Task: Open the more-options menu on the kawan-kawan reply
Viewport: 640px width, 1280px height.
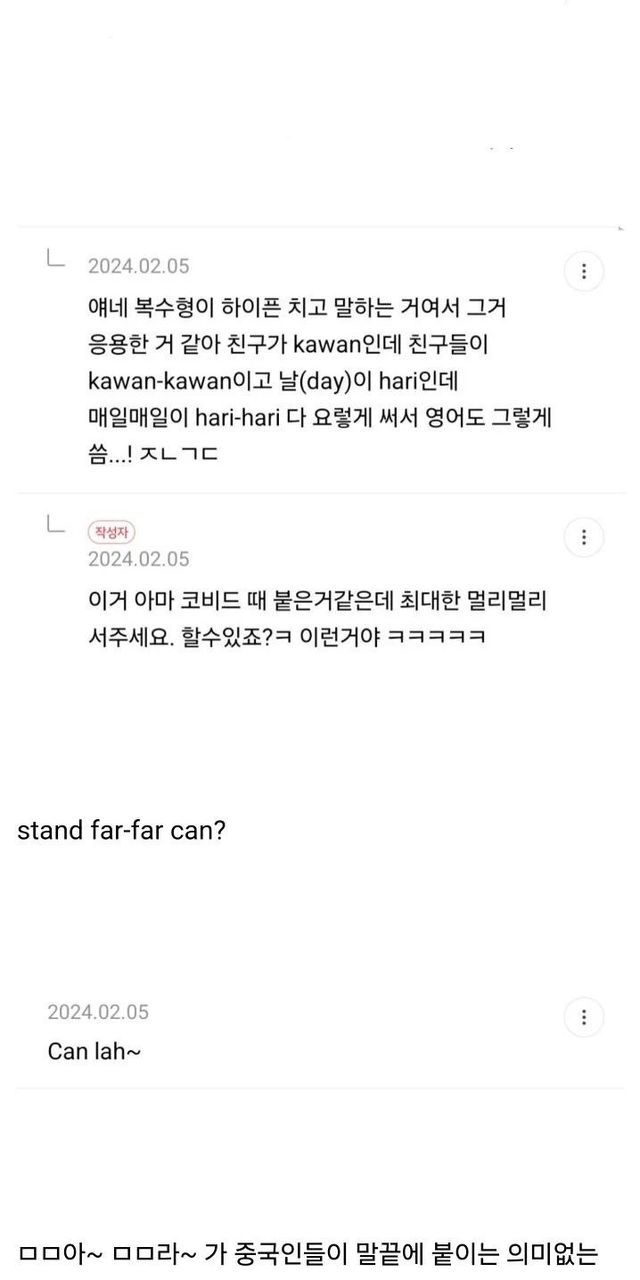Action: coord(584,271)
